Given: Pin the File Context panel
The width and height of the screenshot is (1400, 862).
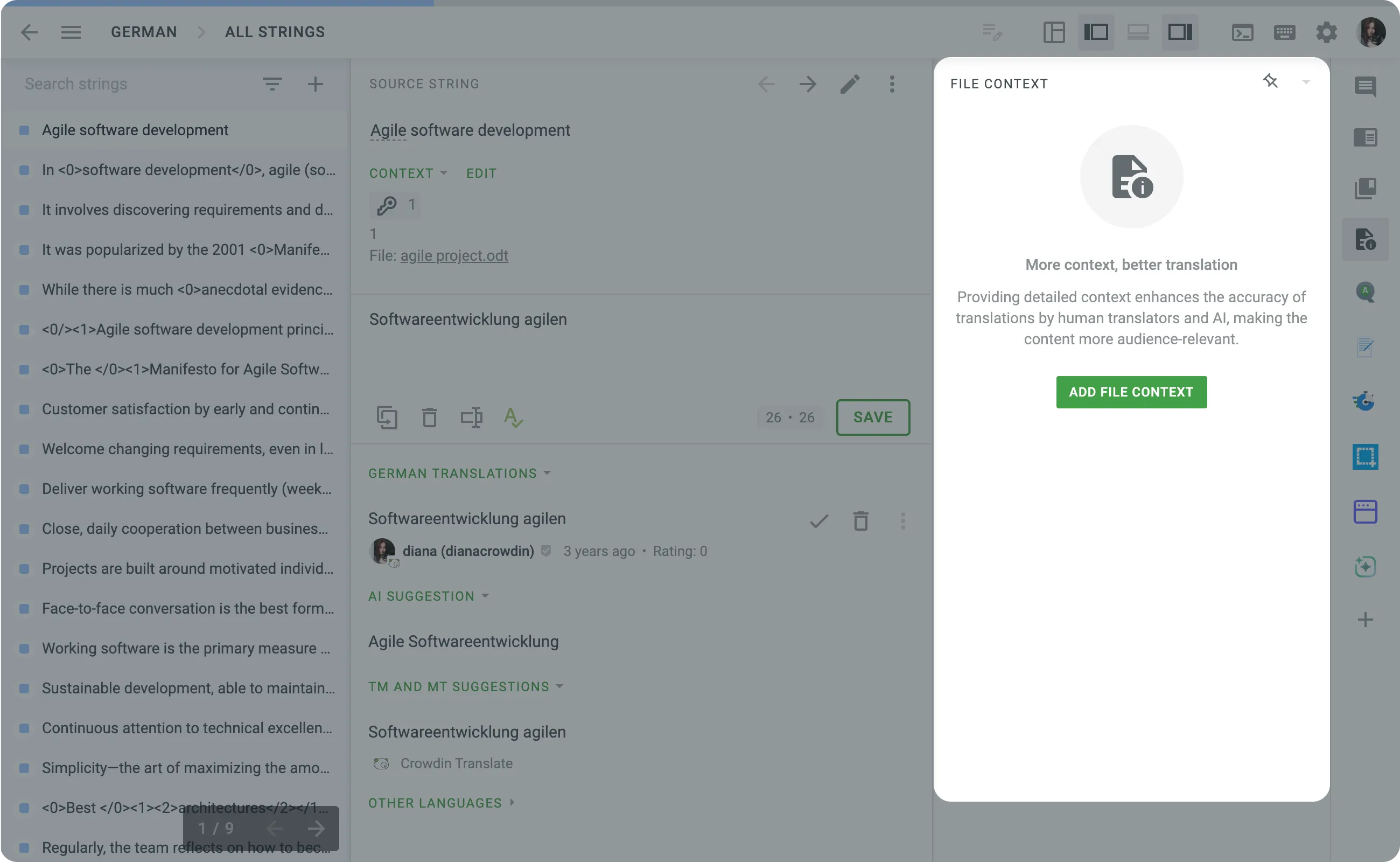Looking at the screenshot, I should coord(1271,81).
